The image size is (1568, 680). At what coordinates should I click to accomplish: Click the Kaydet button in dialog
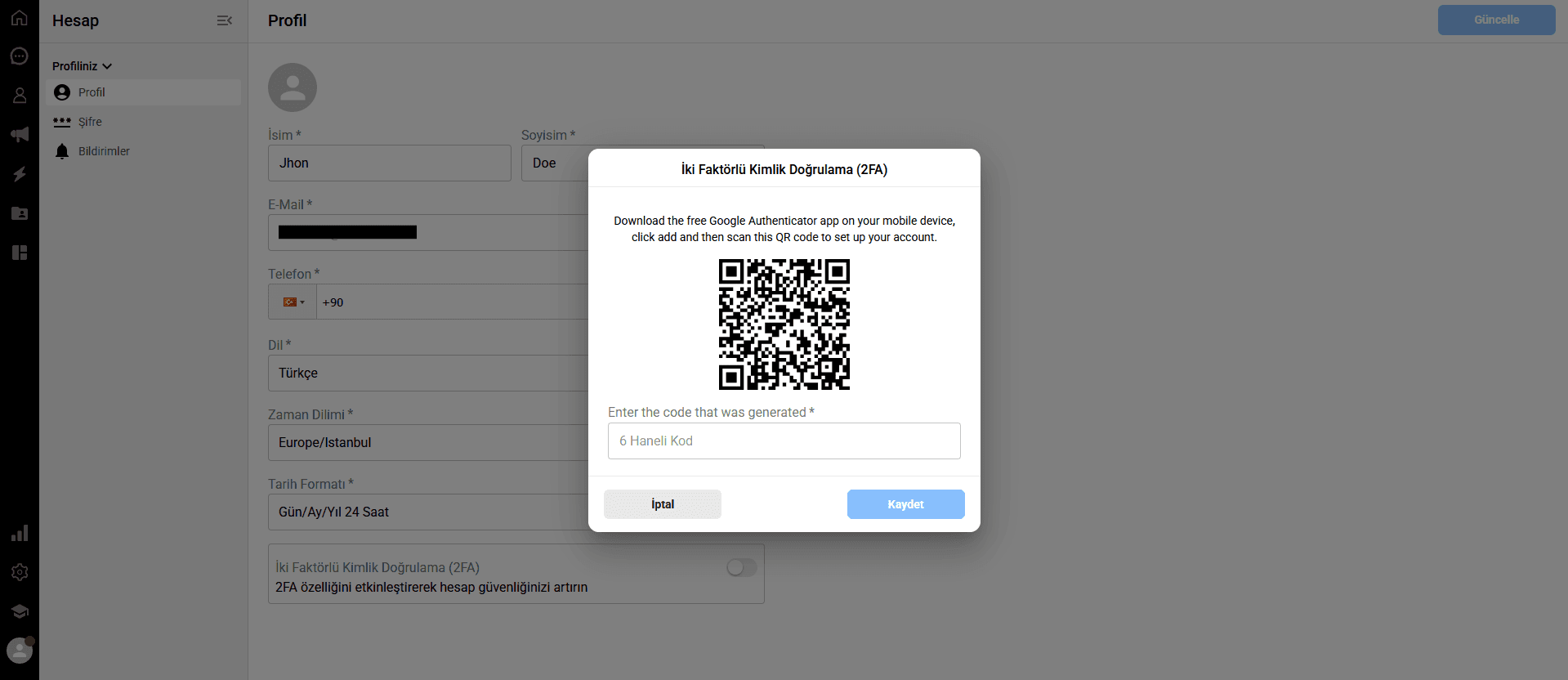pyautogui.click(x=905, y=504)
